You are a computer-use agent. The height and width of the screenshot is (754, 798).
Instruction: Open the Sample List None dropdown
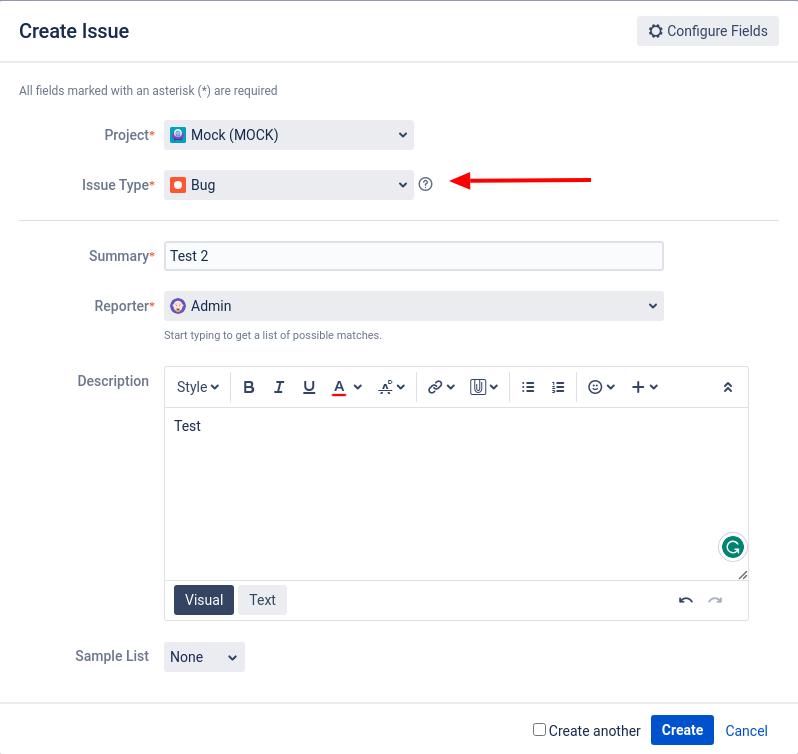point(204,657)
